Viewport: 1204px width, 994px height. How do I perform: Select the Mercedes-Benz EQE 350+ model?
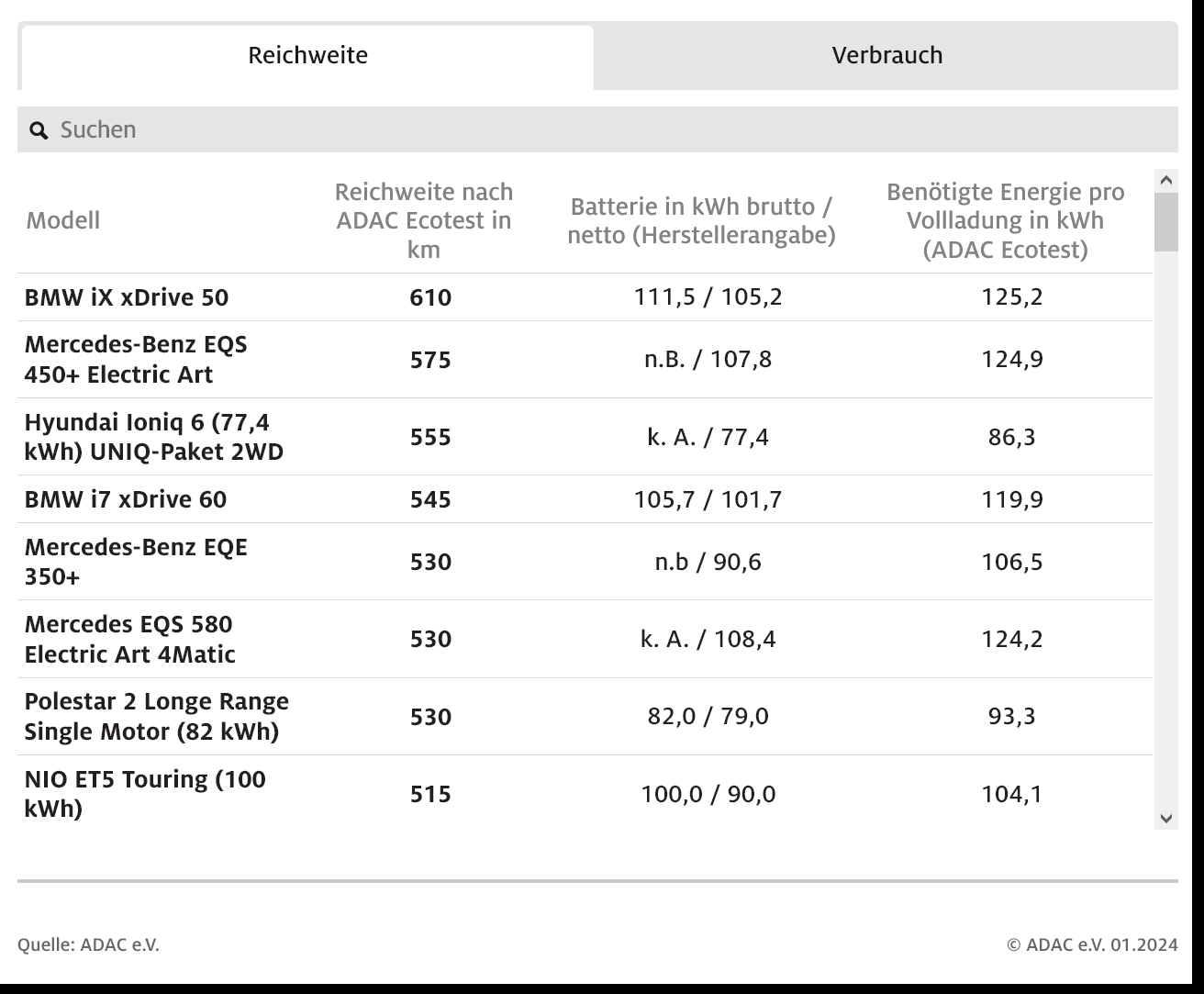point(136,562)
